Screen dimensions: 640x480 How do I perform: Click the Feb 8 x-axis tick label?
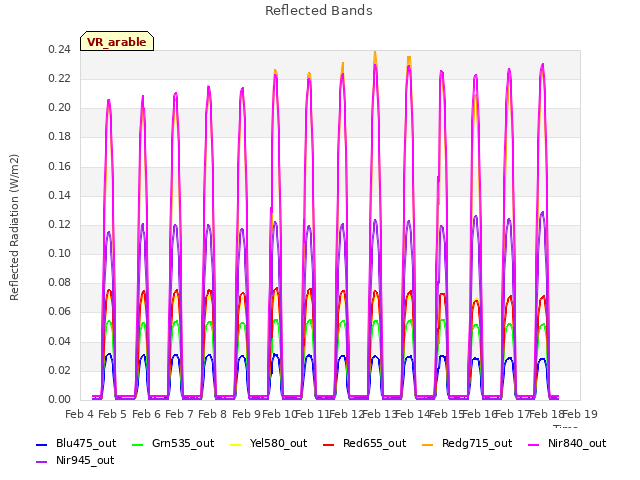[x=212, y=414]
